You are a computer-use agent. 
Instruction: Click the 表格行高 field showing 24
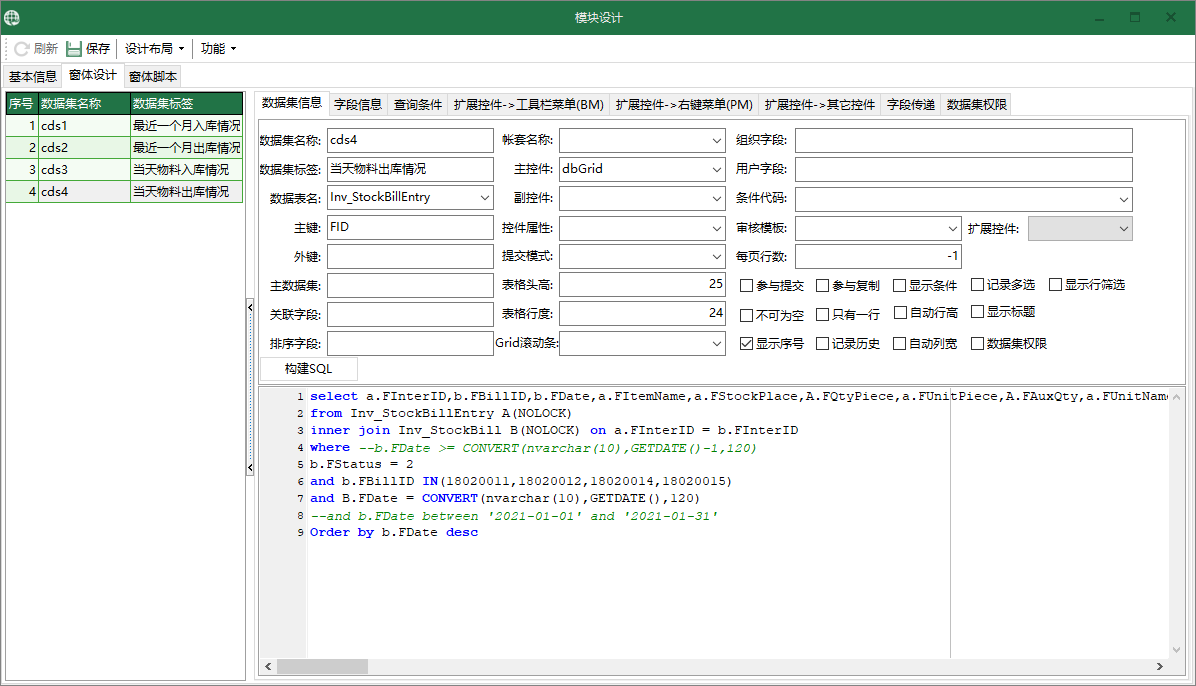[642, 314]
